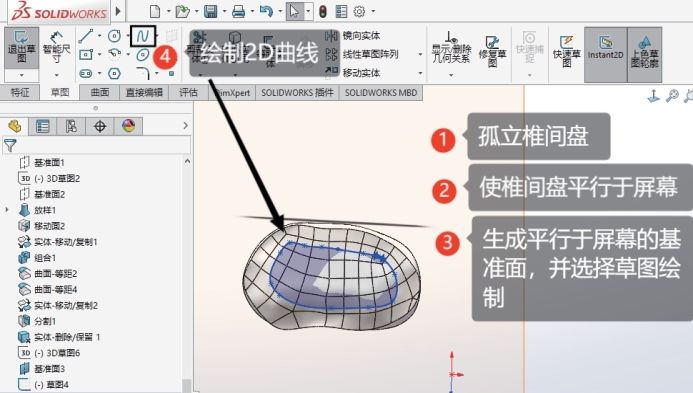Switch to the 直接编辑 tab
Viewport: 693px width, 393px height.
[144, 92]
